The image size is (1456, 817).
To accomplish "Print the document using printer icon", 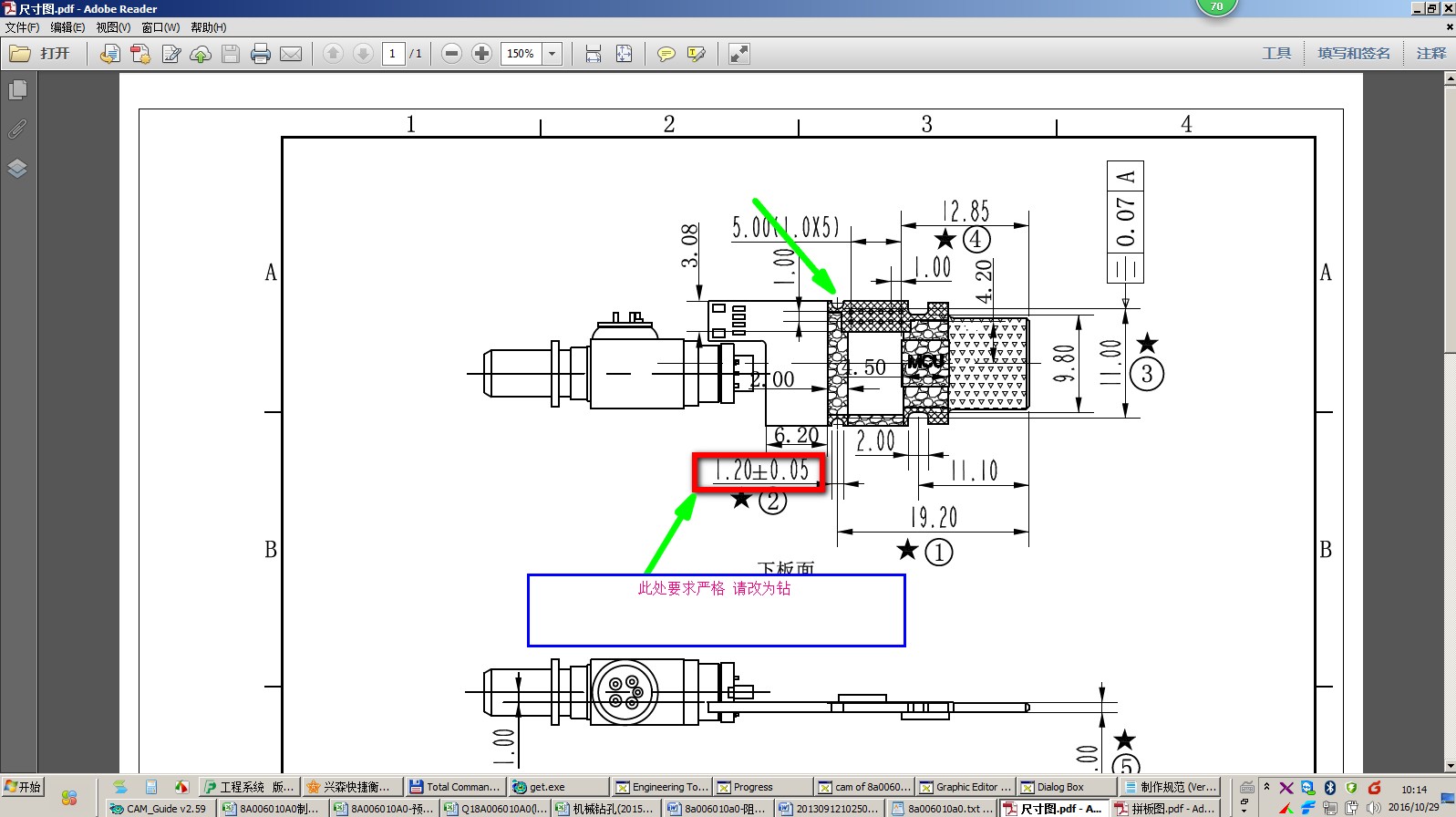I will tap(261, 54).
